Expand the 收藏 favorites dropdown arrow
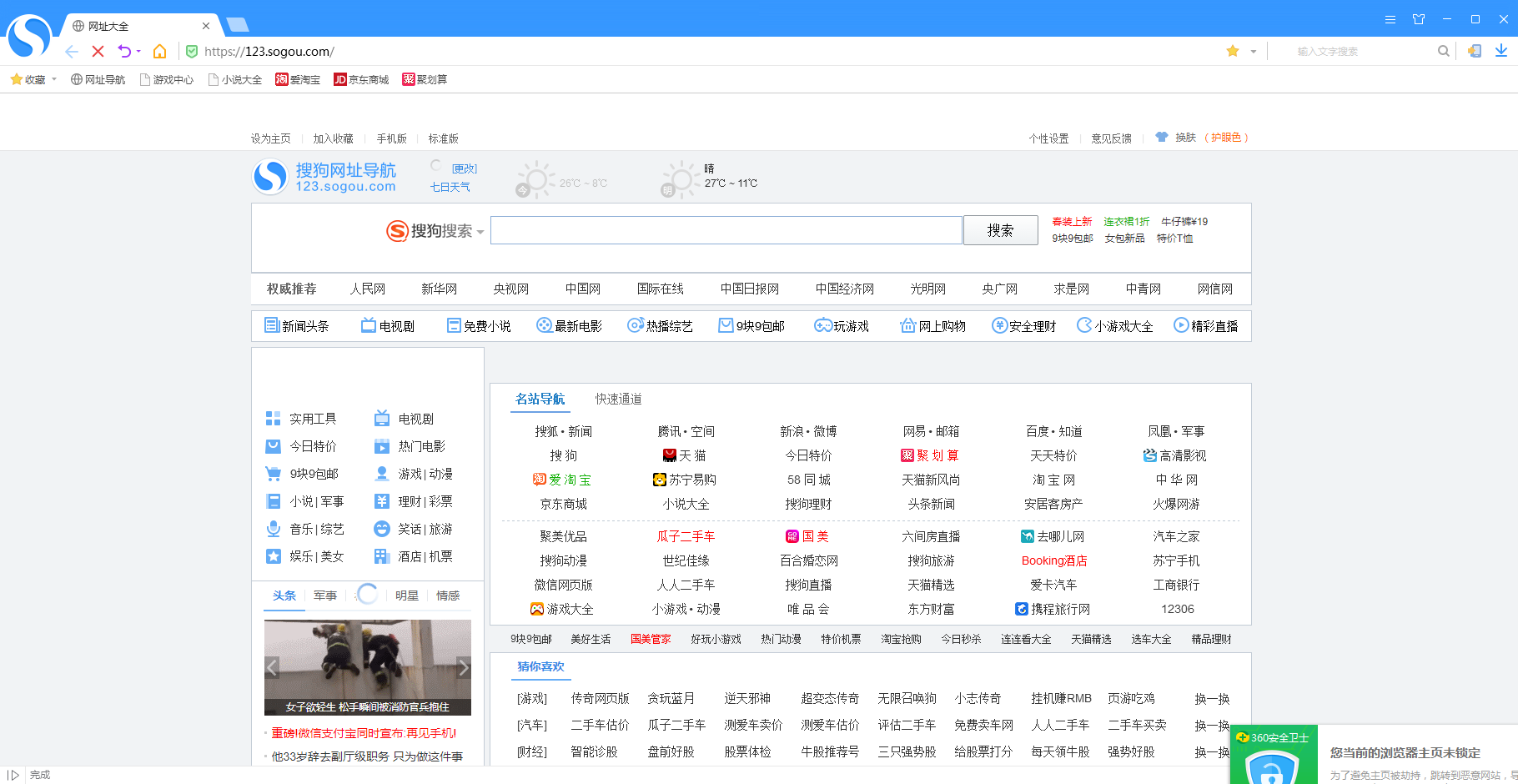 point(54,80)
